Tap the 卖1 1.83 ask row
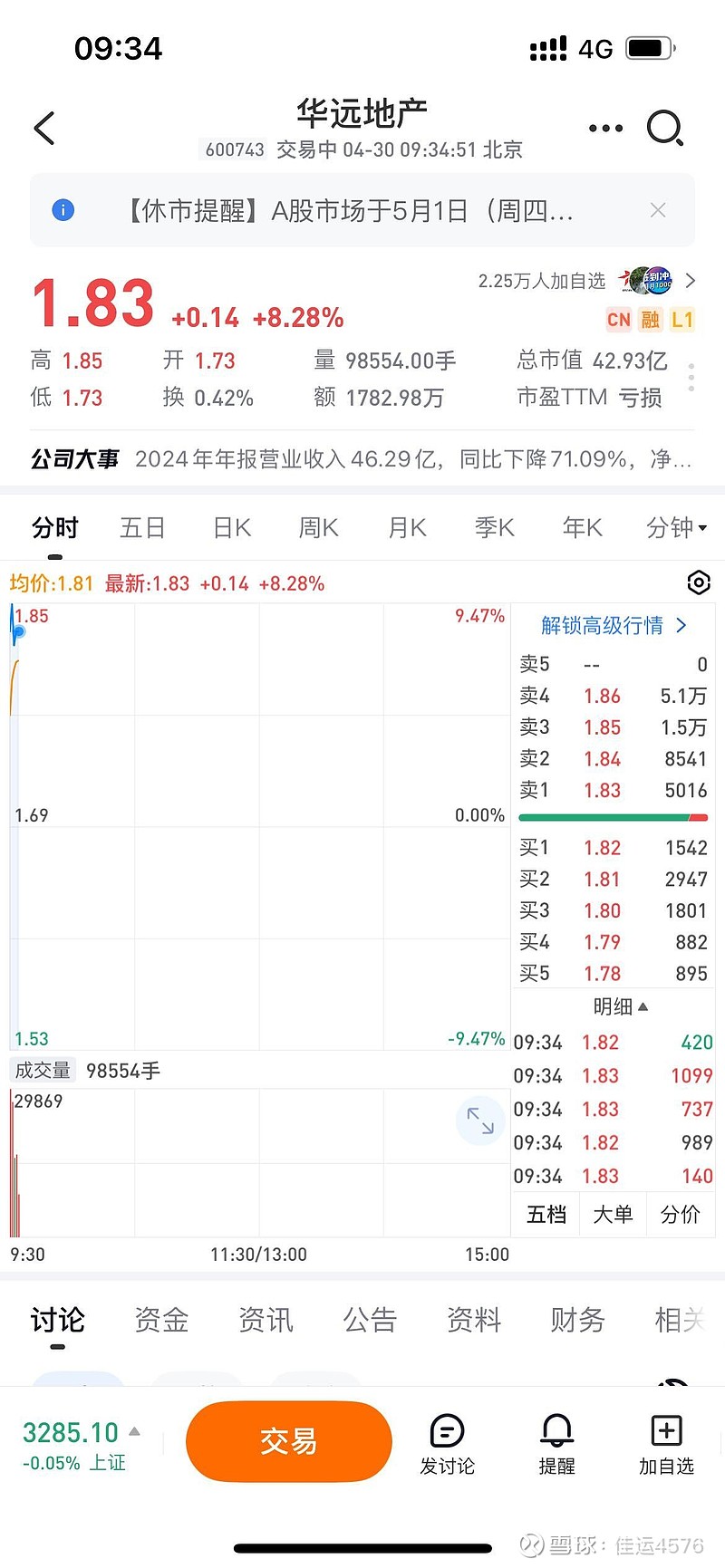 613,791
